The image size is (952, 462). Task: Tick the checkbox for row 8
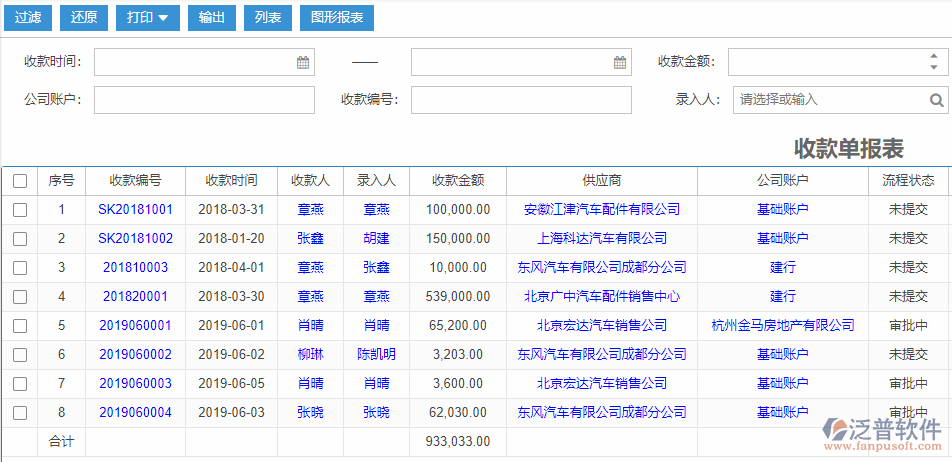[x=20, y=413]
